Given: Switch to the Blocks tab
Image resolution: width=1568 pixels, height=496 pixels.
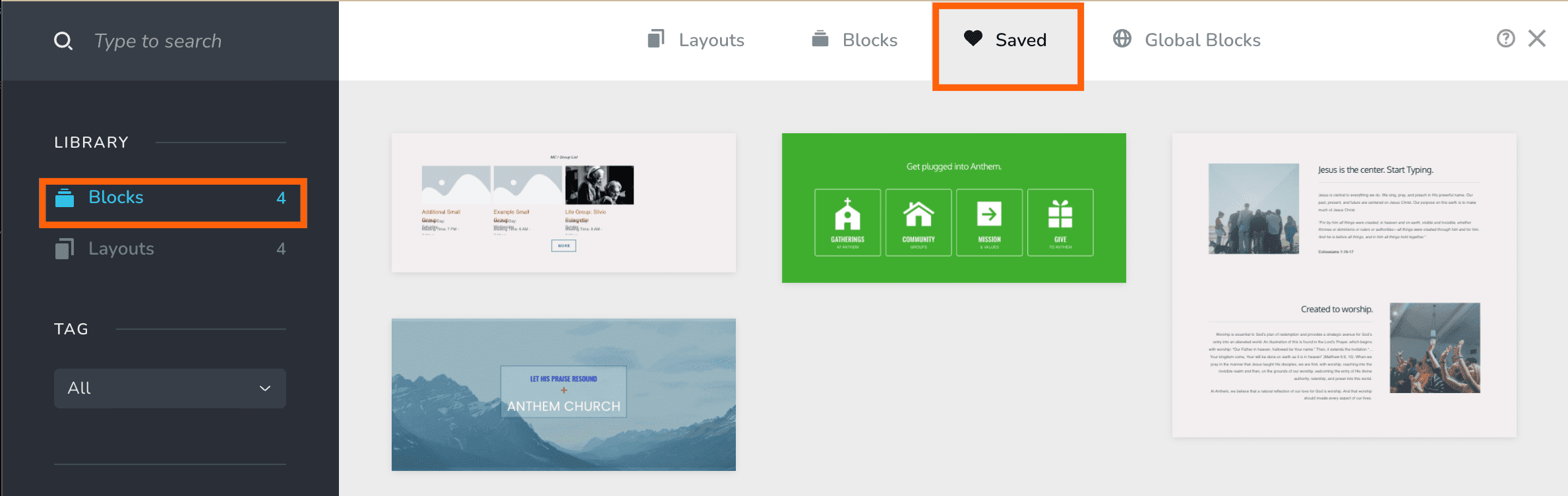Looking at the screenshot, I should [x=855, y=40].
